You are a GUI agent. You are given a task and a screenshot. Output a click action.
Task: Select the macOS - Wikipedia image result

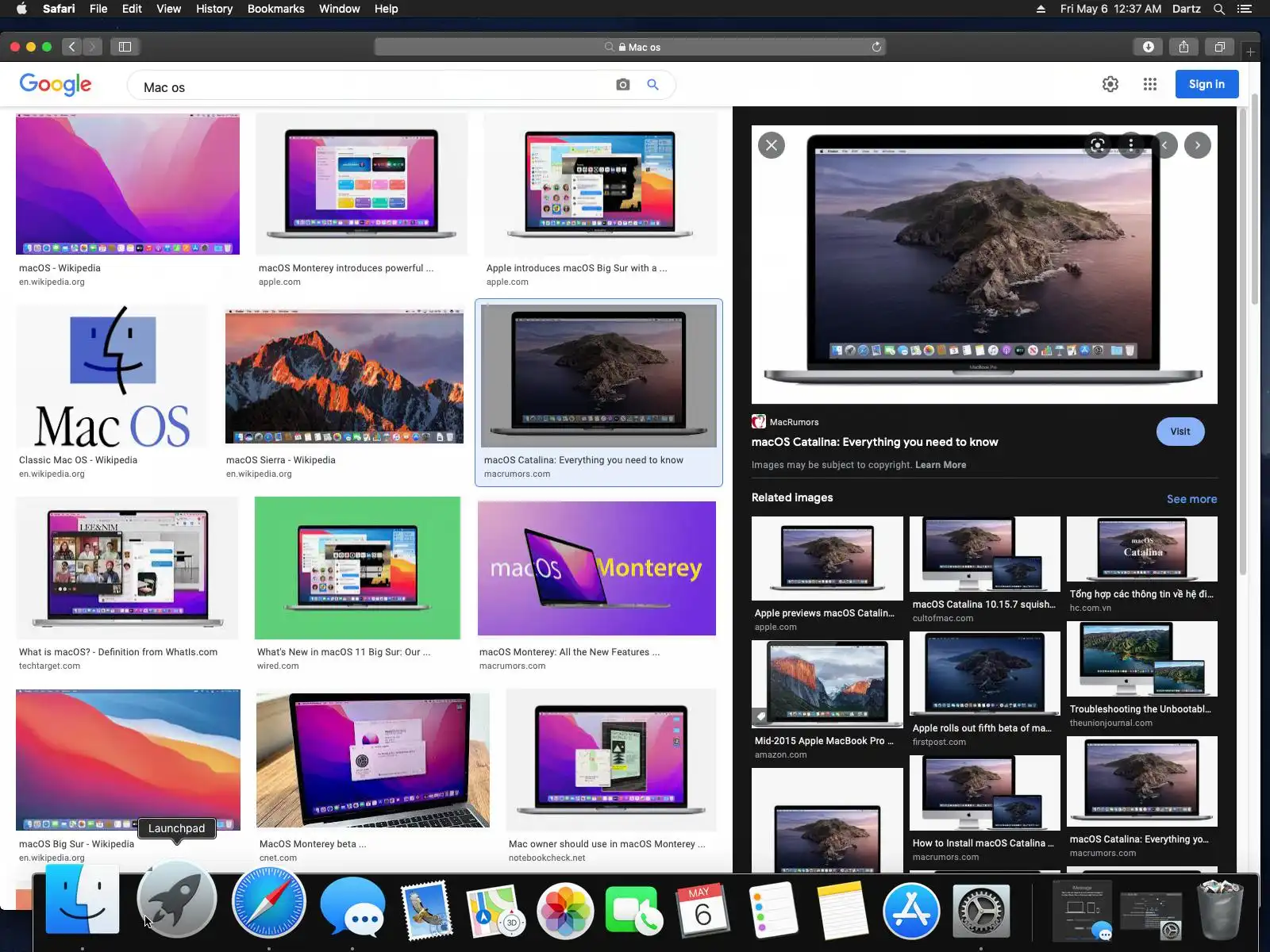pos(128,184)
